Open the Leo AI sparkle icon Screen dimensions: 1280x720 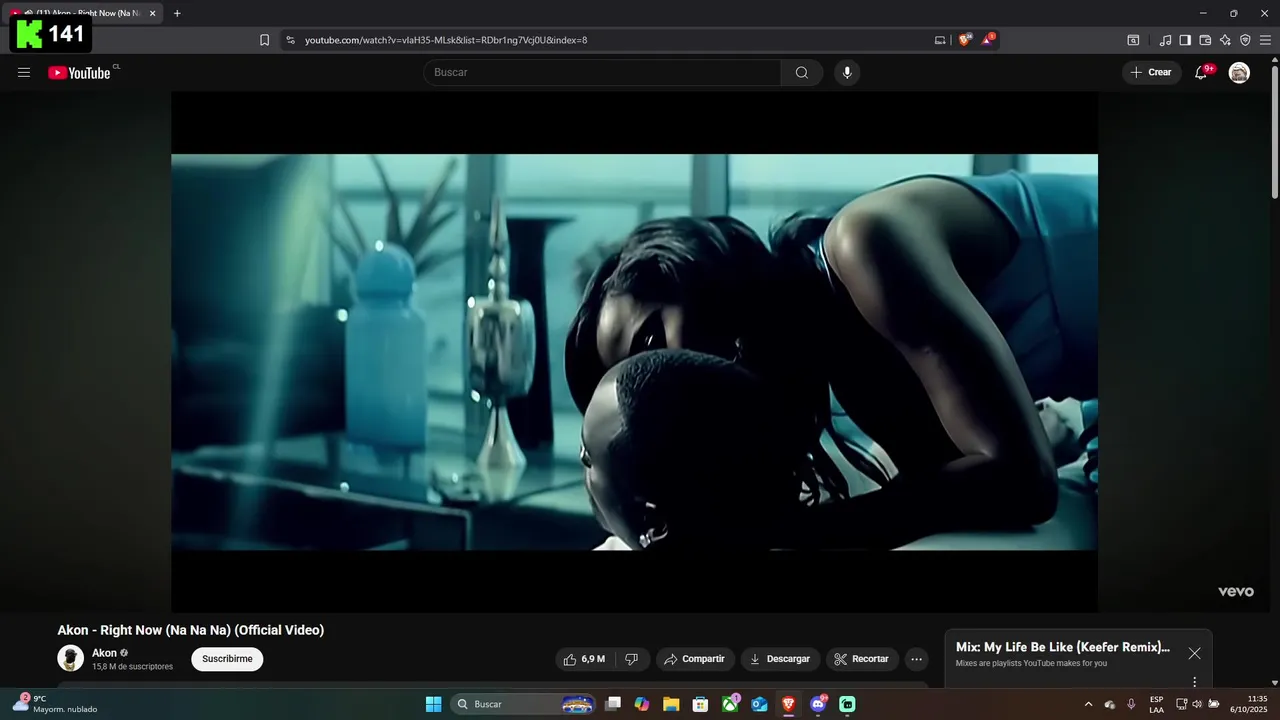coord(1225,40)
